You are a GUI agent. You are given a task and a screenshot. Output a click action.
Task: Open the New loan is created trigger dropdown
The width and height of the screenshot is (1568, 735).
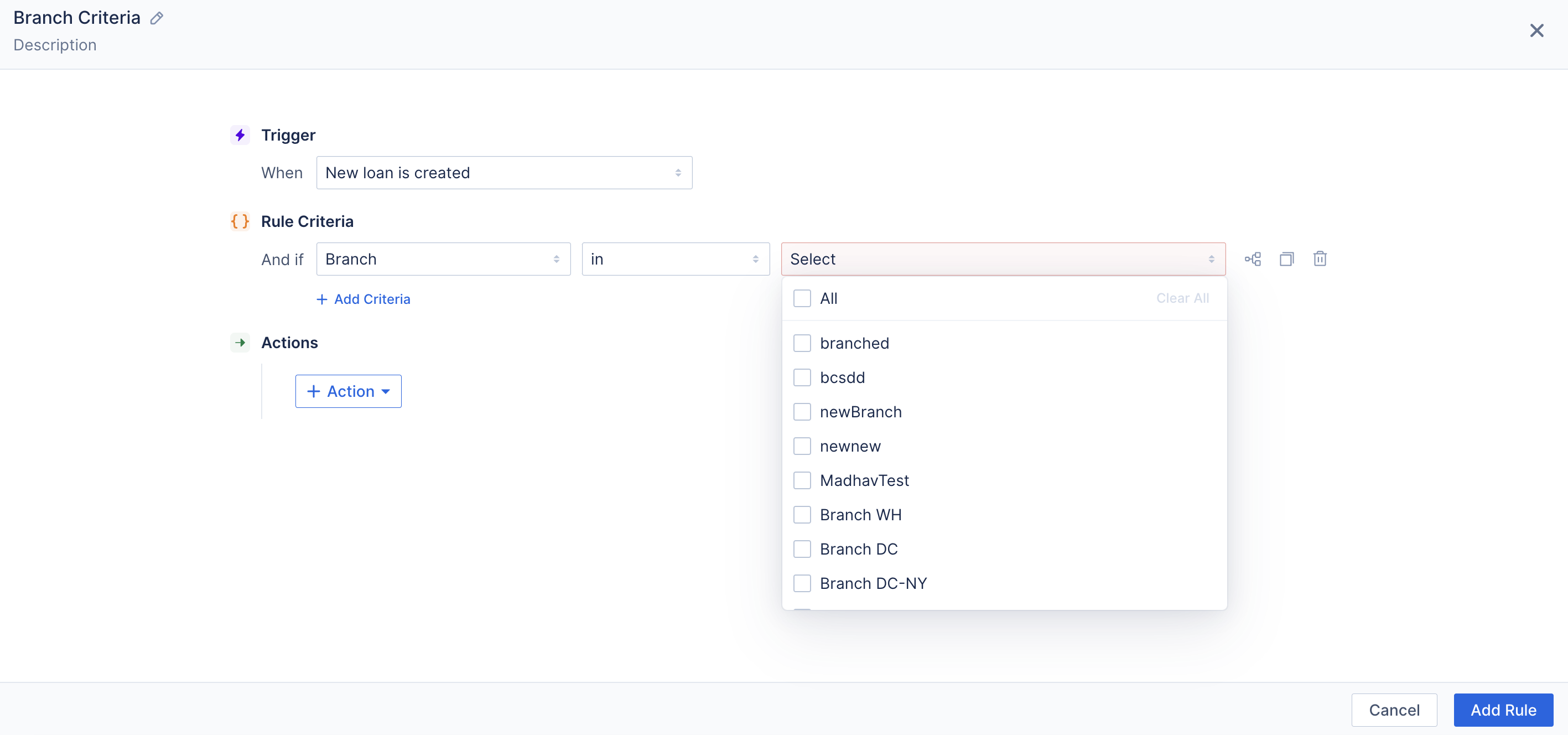(503, 173)
